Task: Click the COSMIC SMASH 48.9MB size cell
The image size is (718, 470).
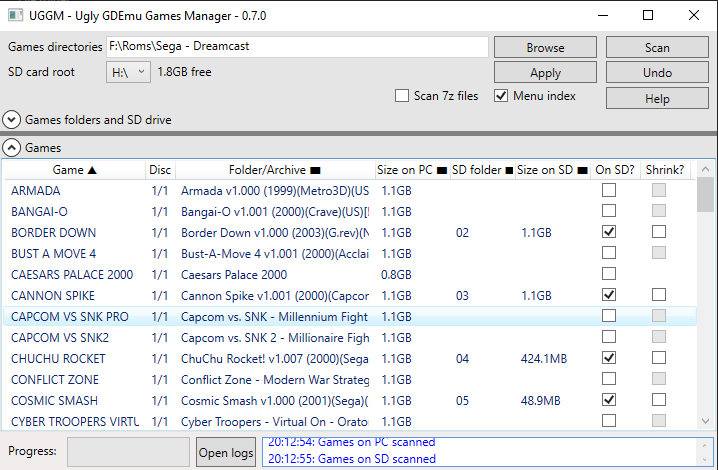Action: 540,401
